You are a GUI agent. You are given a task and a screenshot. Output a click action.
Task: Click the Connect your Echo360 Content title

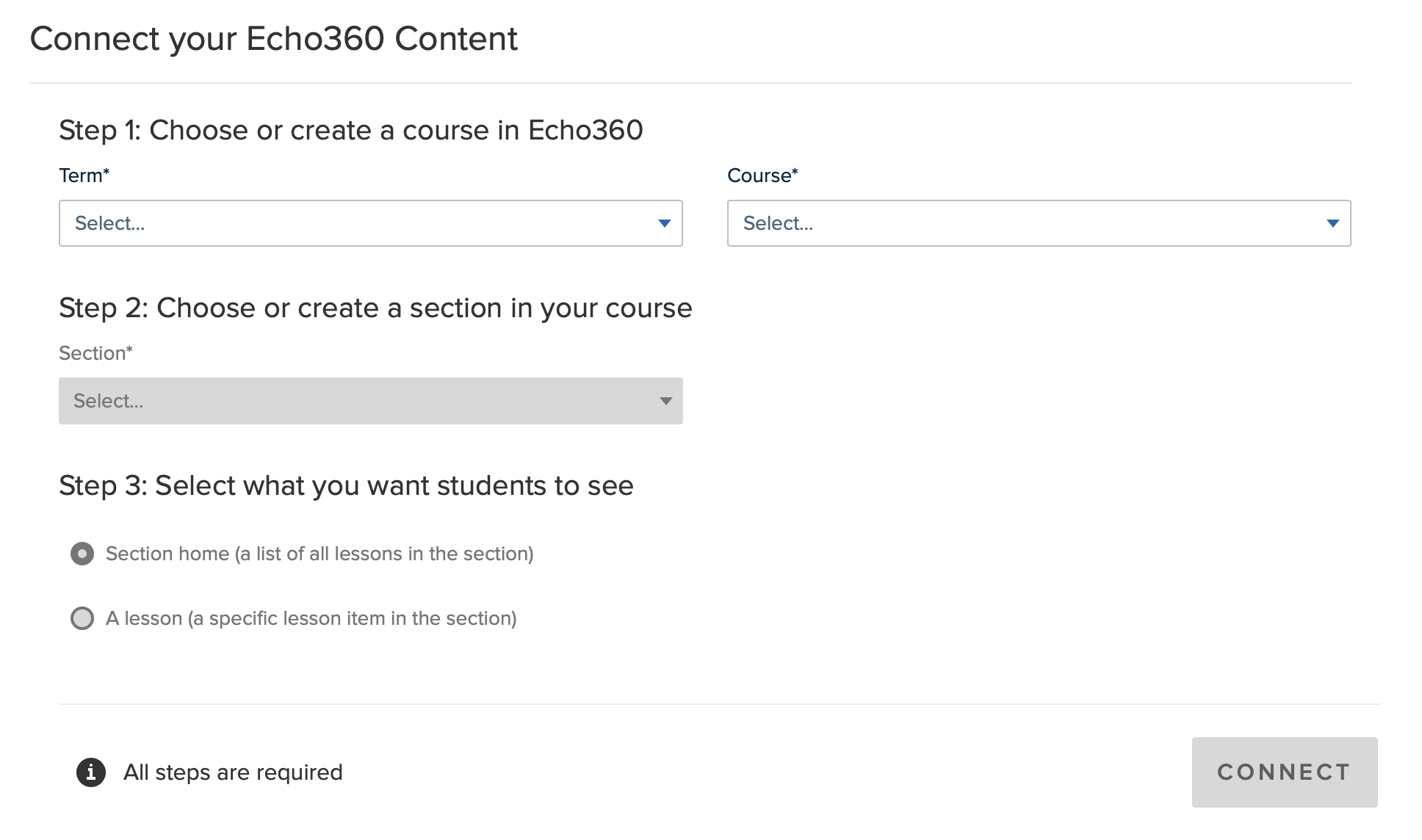click(x=273, y=39)
